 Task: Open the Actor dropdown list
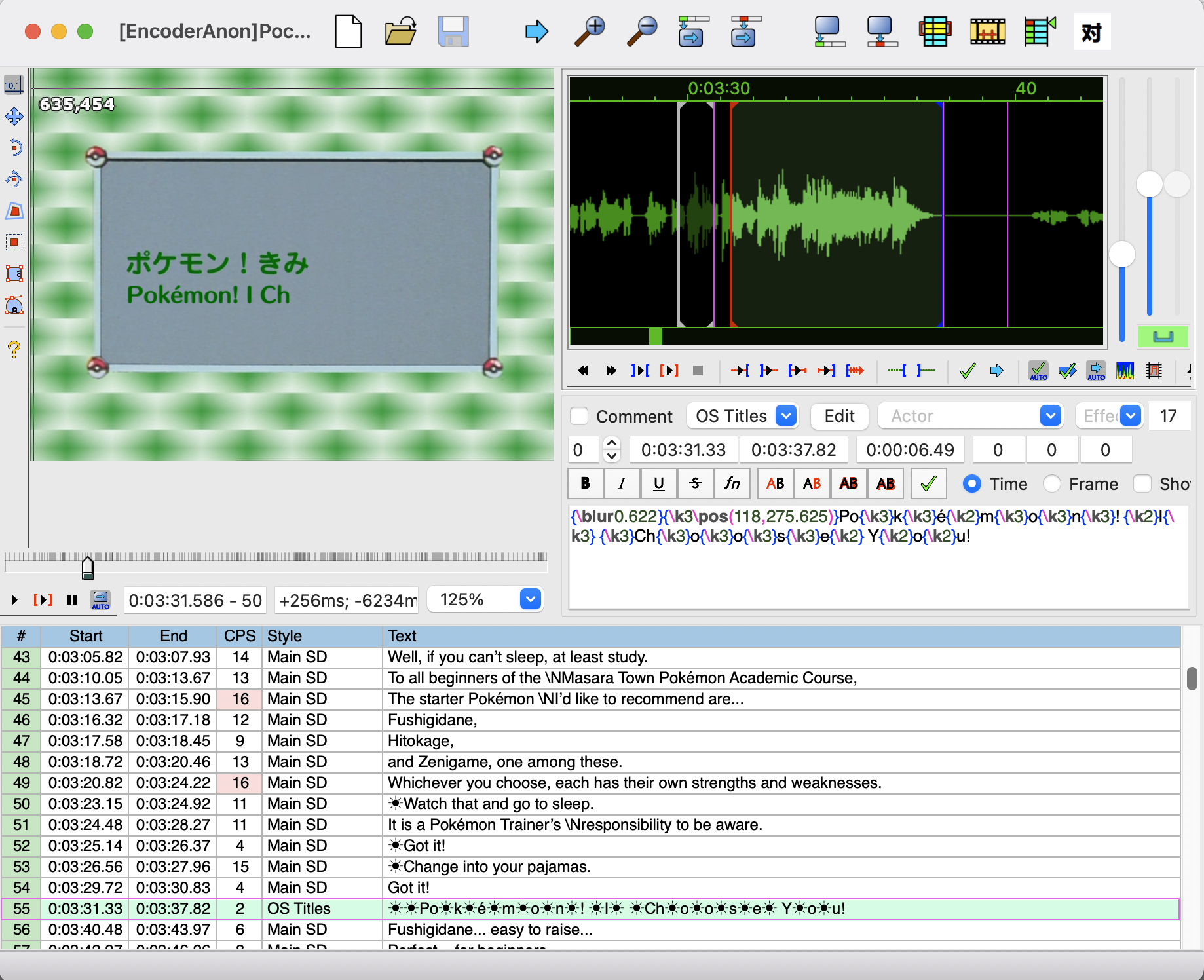point(1050,416)
